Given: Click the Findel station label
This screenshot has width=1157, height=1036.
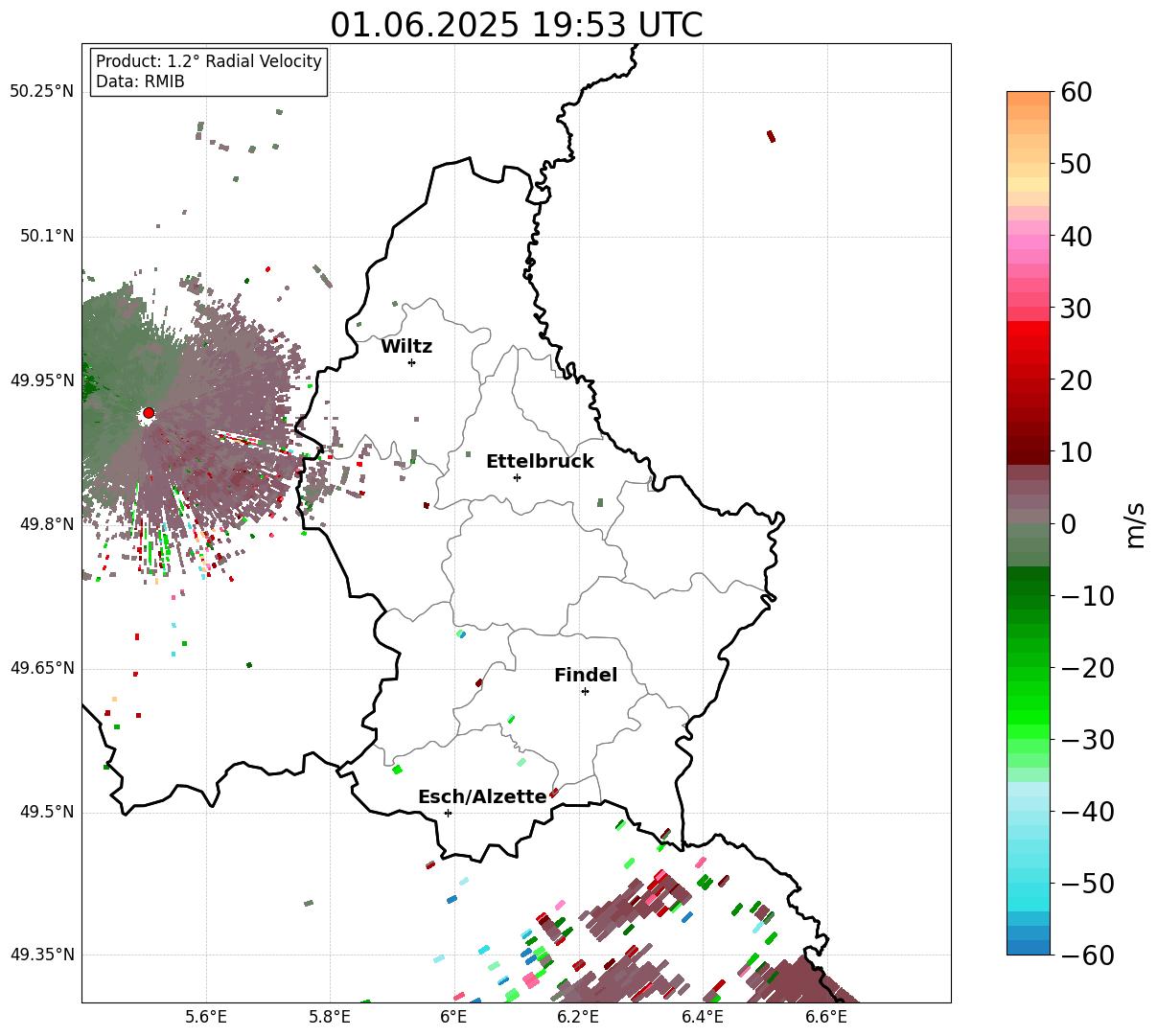Looking at the screenshot, I should [586, 676].
